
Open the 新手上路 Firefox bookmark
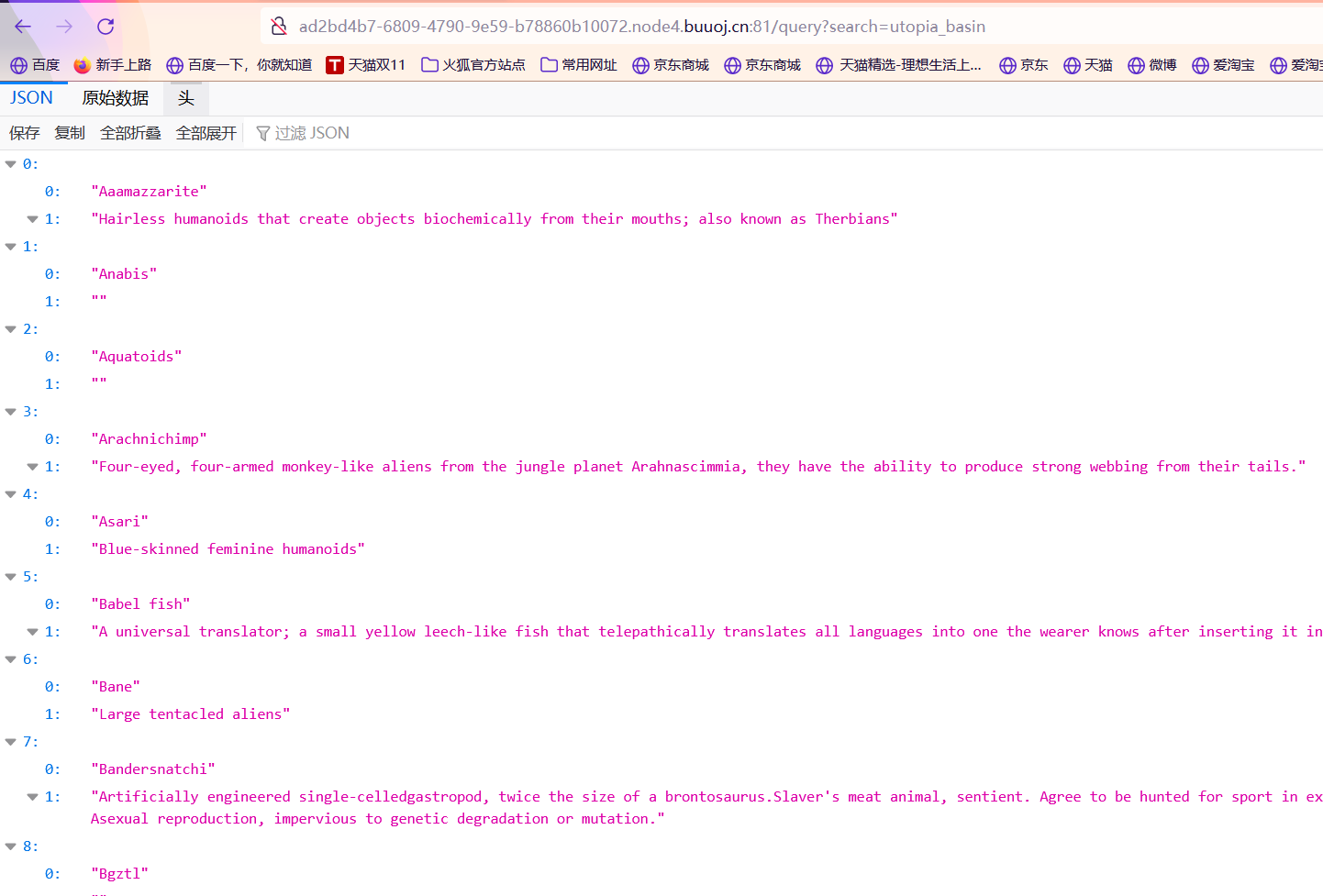point(113,65)
